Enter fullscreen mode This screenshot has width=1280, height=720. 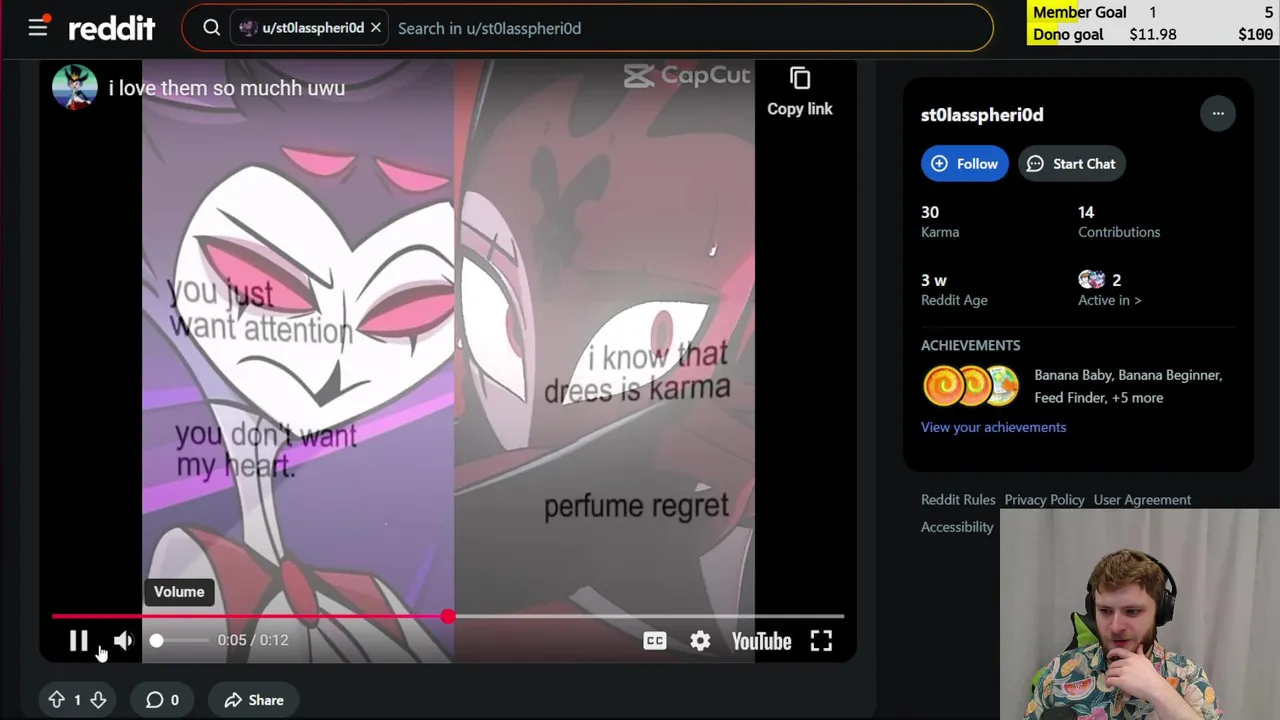[821, 641]
